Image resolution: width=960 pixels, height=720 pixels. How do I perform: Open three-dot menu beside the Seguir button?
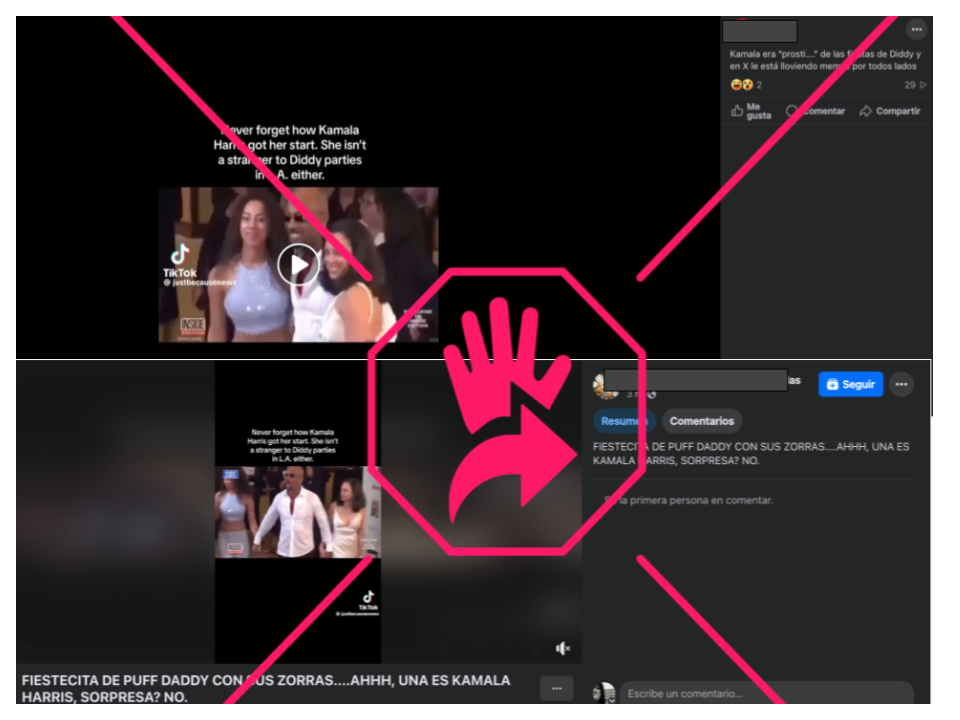click(902, 384)
